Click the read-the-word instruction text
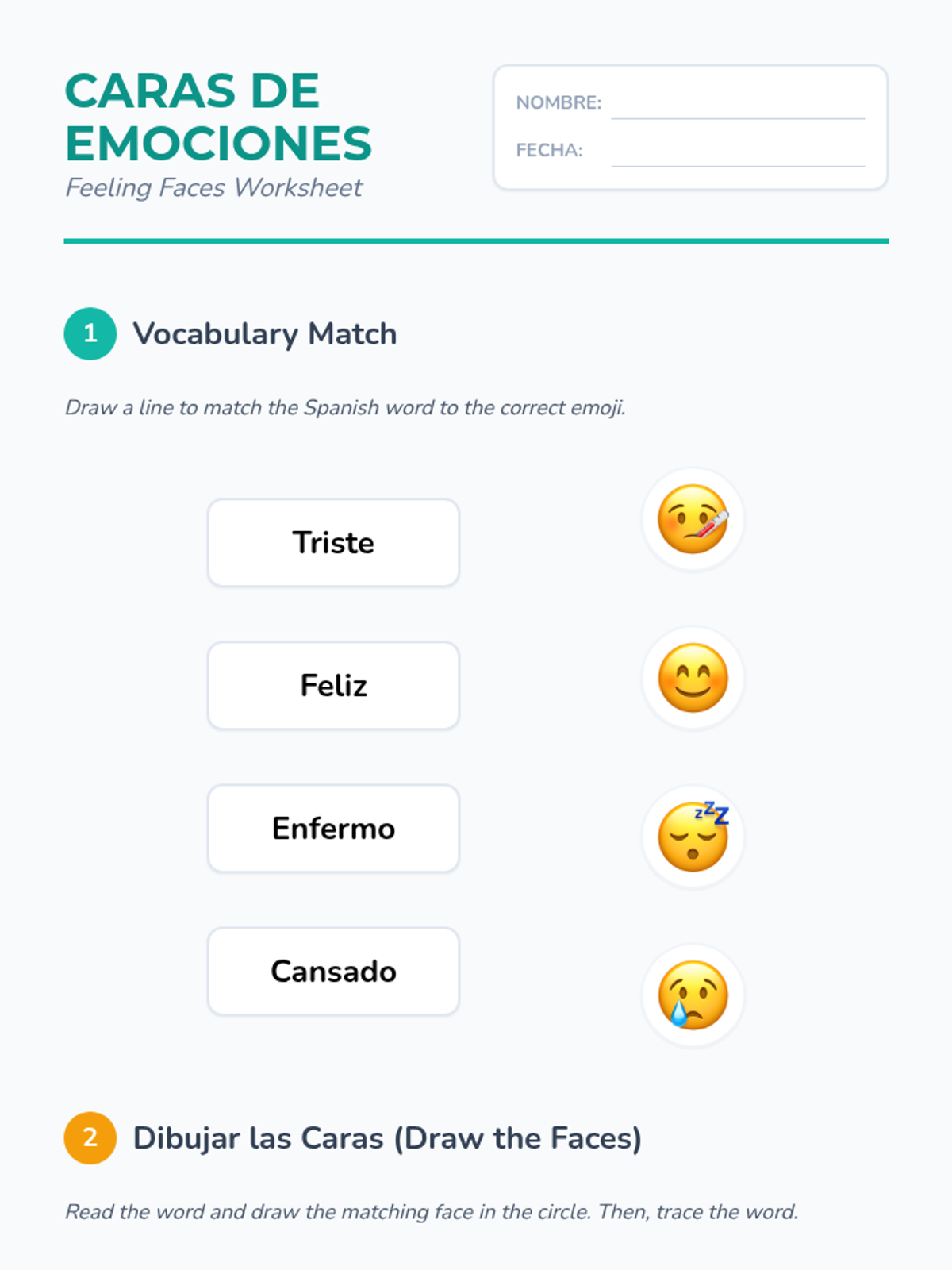Screen dimensions: 952x1270 coord(431,1212)
